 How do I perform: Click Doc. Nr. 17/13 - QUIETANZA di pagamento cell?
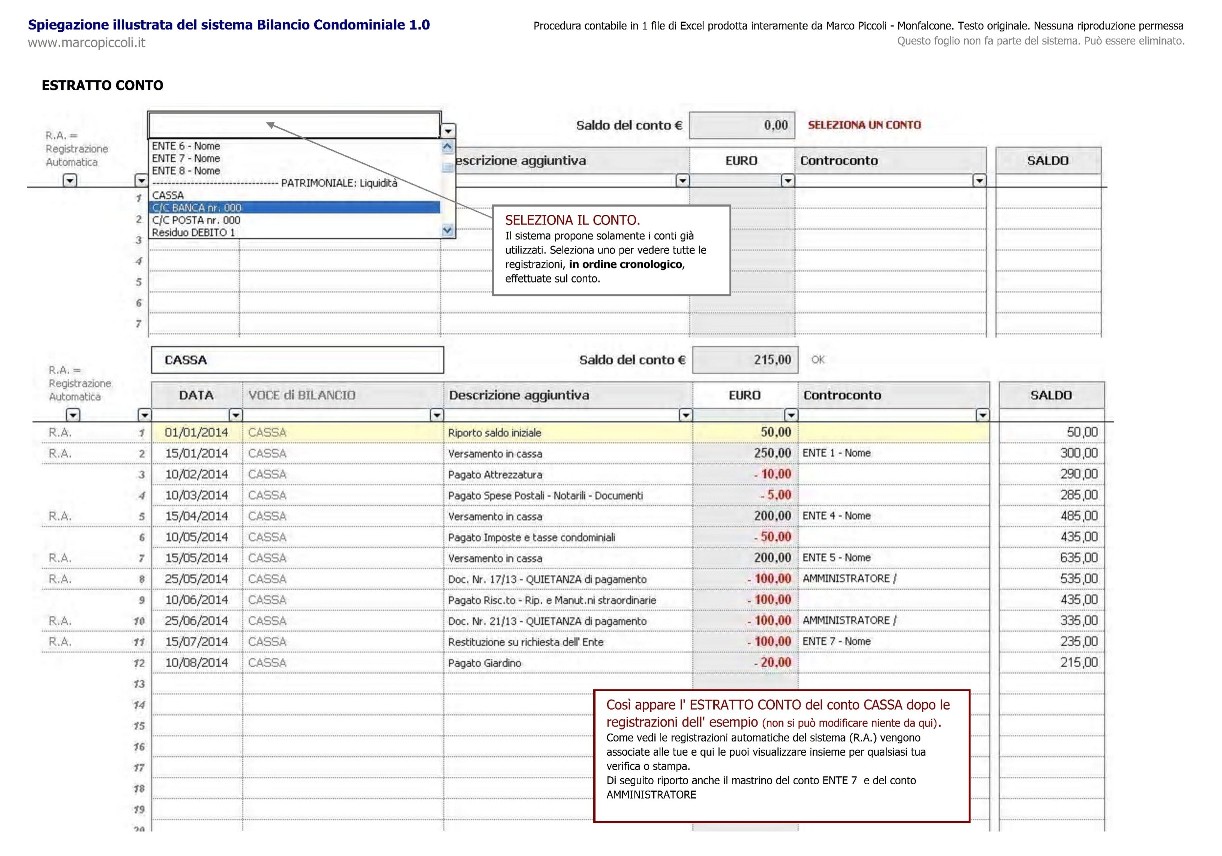tap(568, 579)
